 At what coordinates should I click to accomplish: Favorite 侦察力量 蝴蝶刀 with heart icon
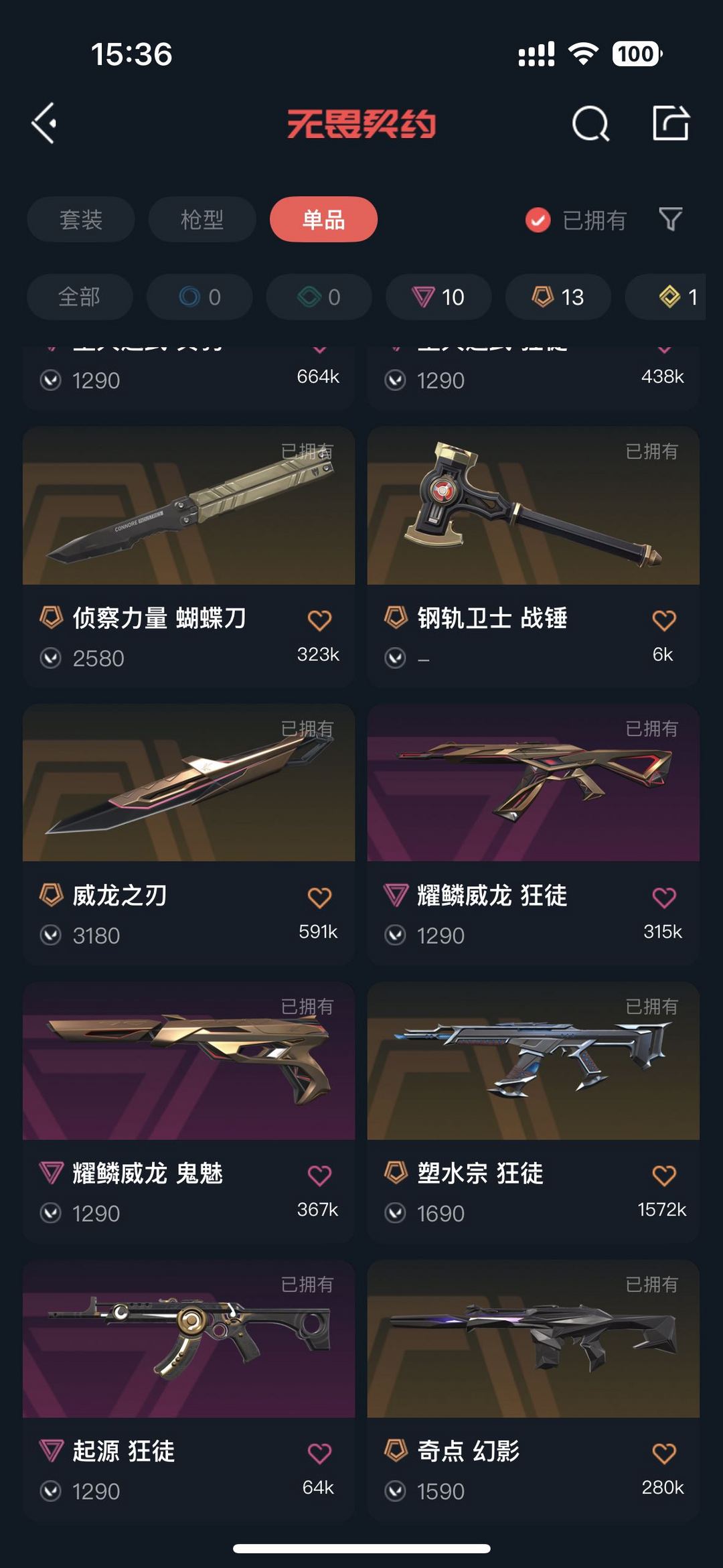point(319,620)
